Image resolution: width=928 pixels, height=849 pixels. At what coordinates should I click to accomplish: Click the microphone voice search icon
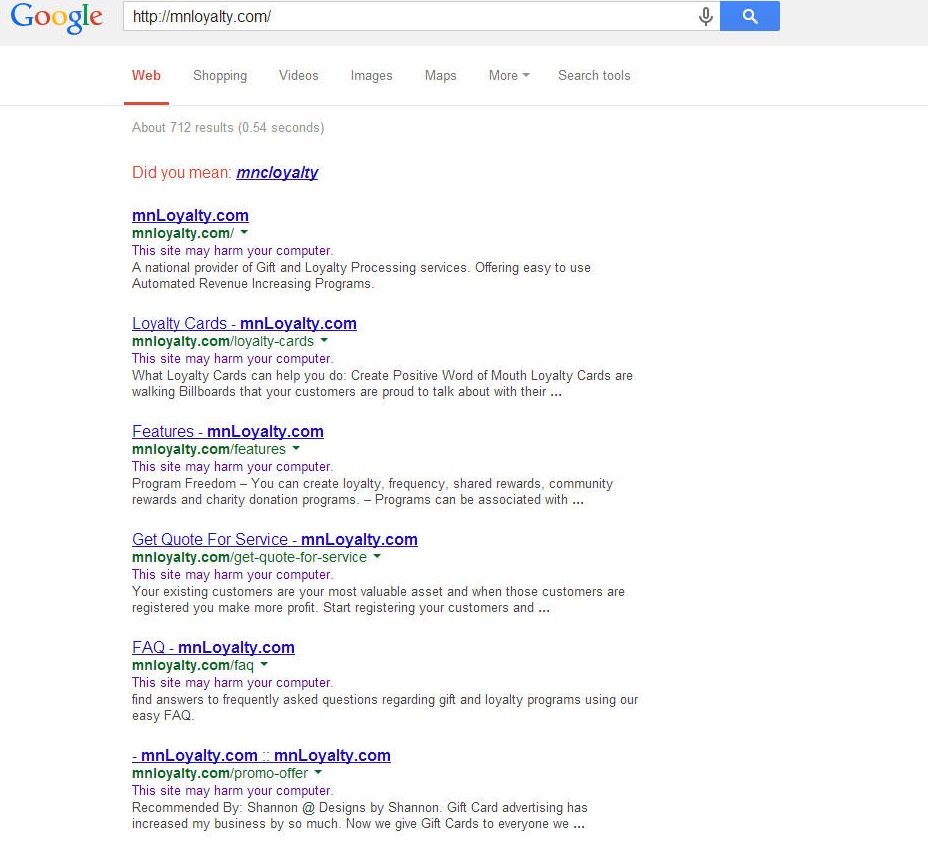(x=705, y=16)
